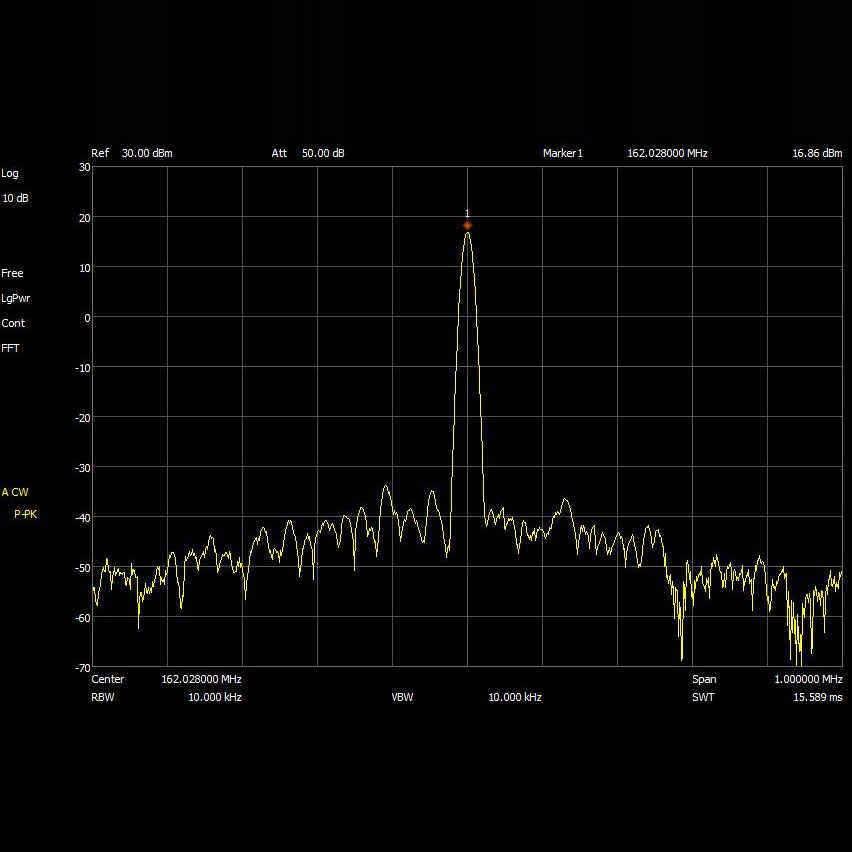852x852 pixels.
Task: Click the VBW 10.000 kHz value
Action: click(x=514, y=697)
